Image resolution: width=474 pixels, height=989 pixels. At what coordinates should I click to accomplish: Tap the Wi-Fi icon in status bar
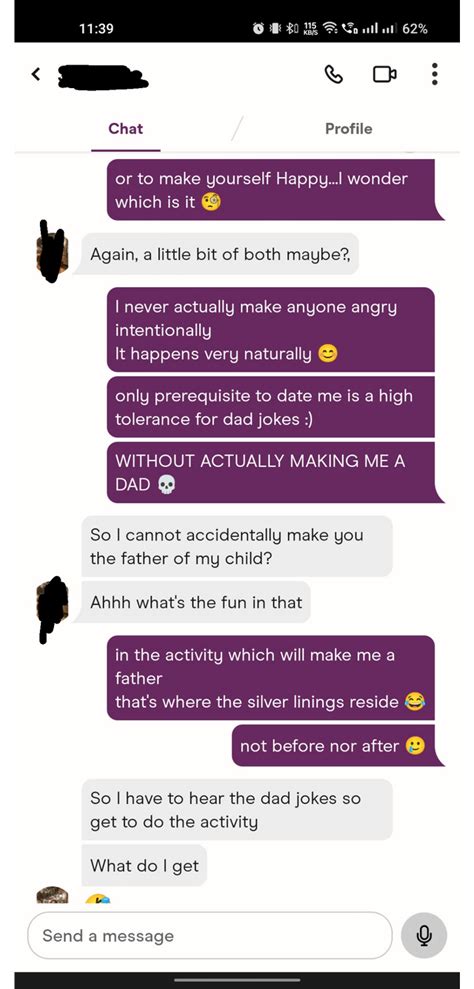click(x=328, y=28)
